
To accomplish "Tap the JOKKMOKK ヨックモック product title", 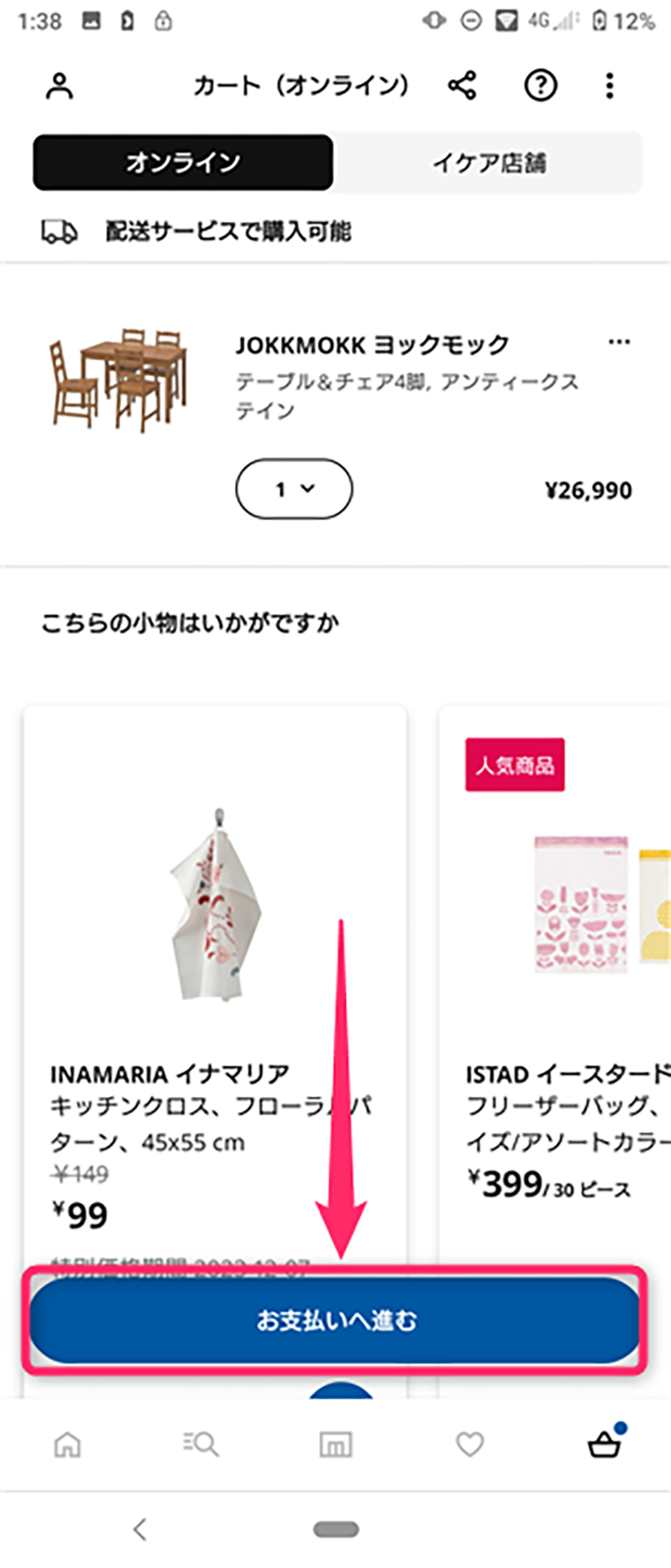I will click(x=372, y=345).
